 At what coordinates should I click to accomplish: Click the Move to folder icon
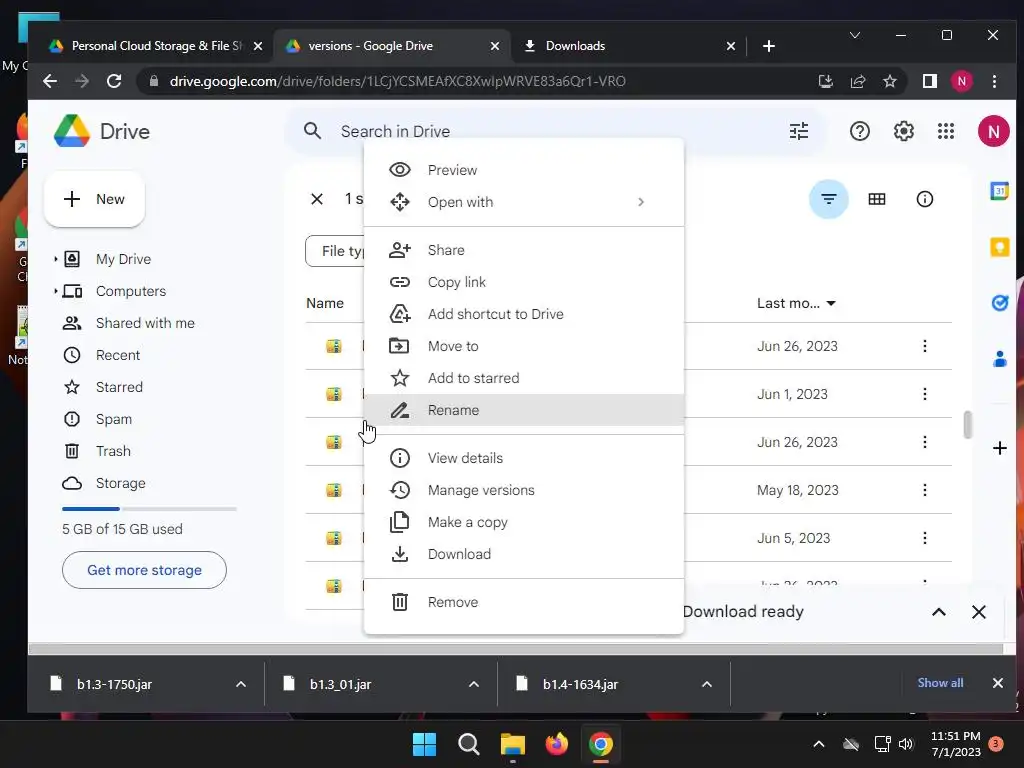coord(400,346)
